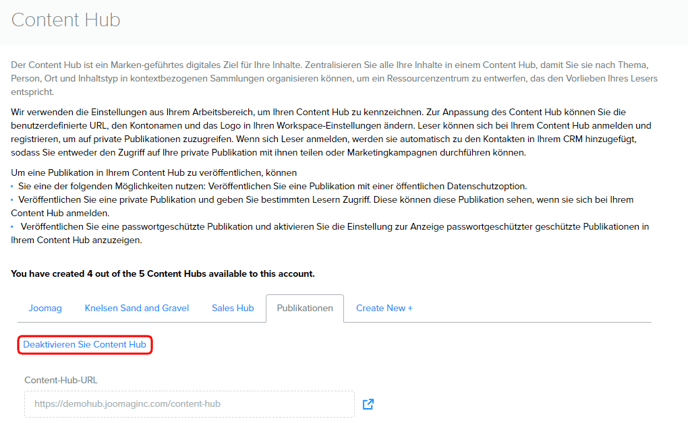Open the Knelsen Sand and Gravel tab

(x=135, y=308)
